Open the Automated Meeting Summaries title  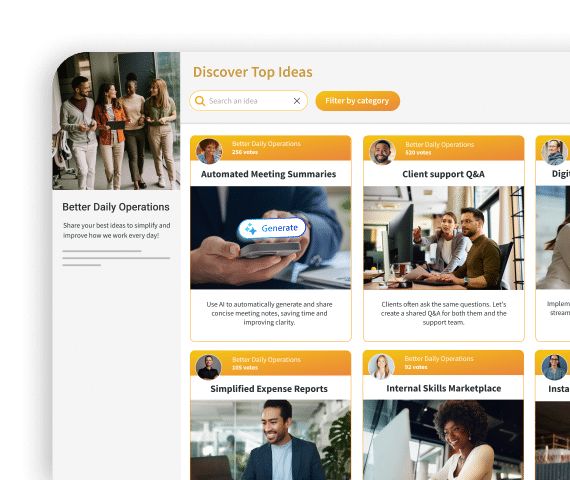(268, 174)
